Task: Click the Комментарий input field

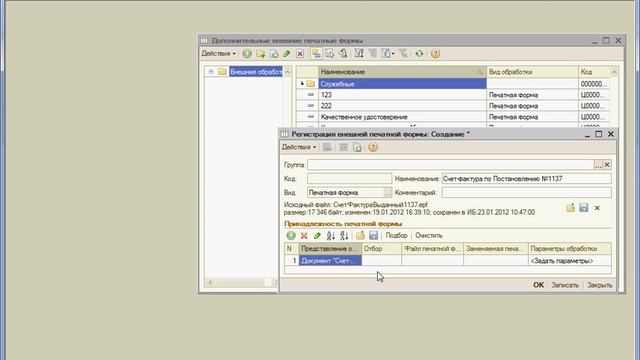Action: [x=527, y=192]
